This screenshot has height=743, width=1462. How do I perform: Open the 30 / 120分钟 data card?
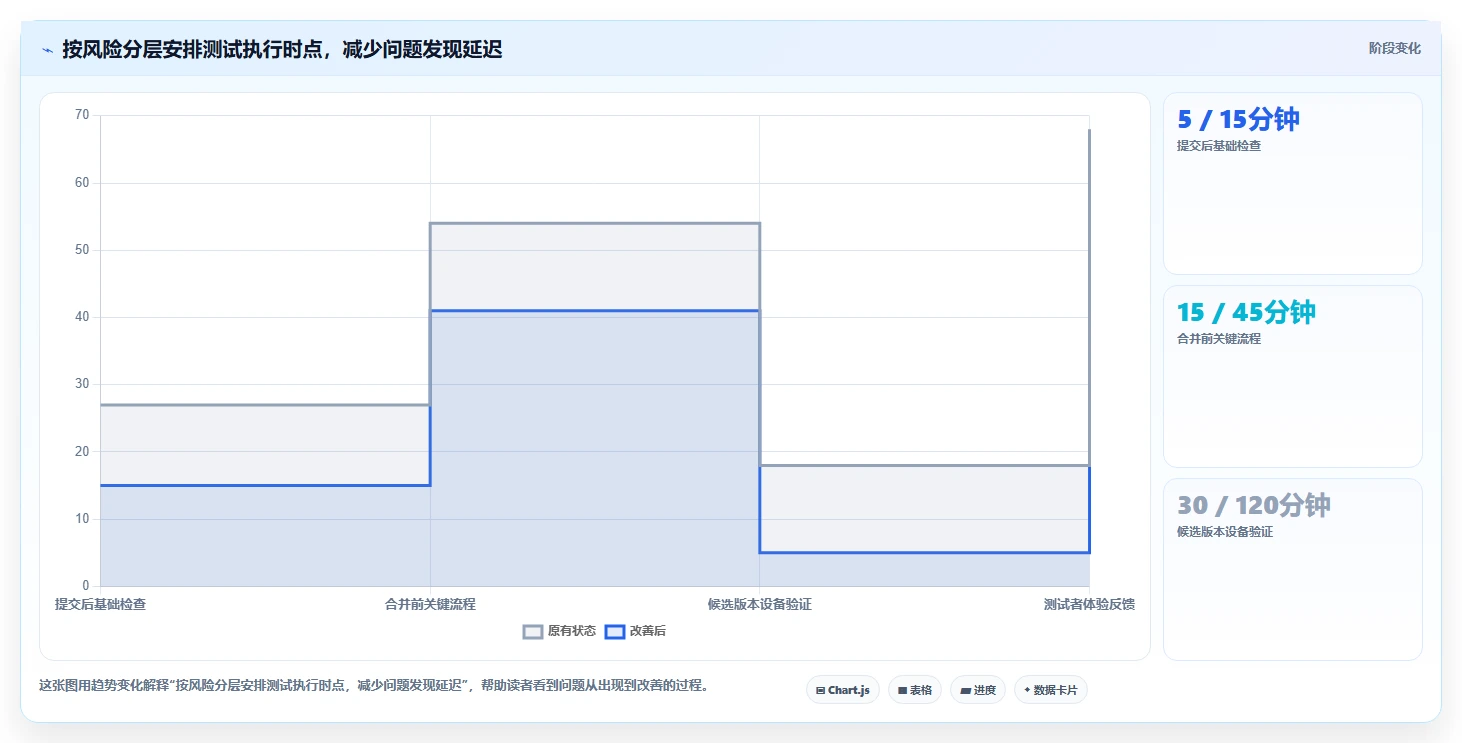pos(1292,569)
